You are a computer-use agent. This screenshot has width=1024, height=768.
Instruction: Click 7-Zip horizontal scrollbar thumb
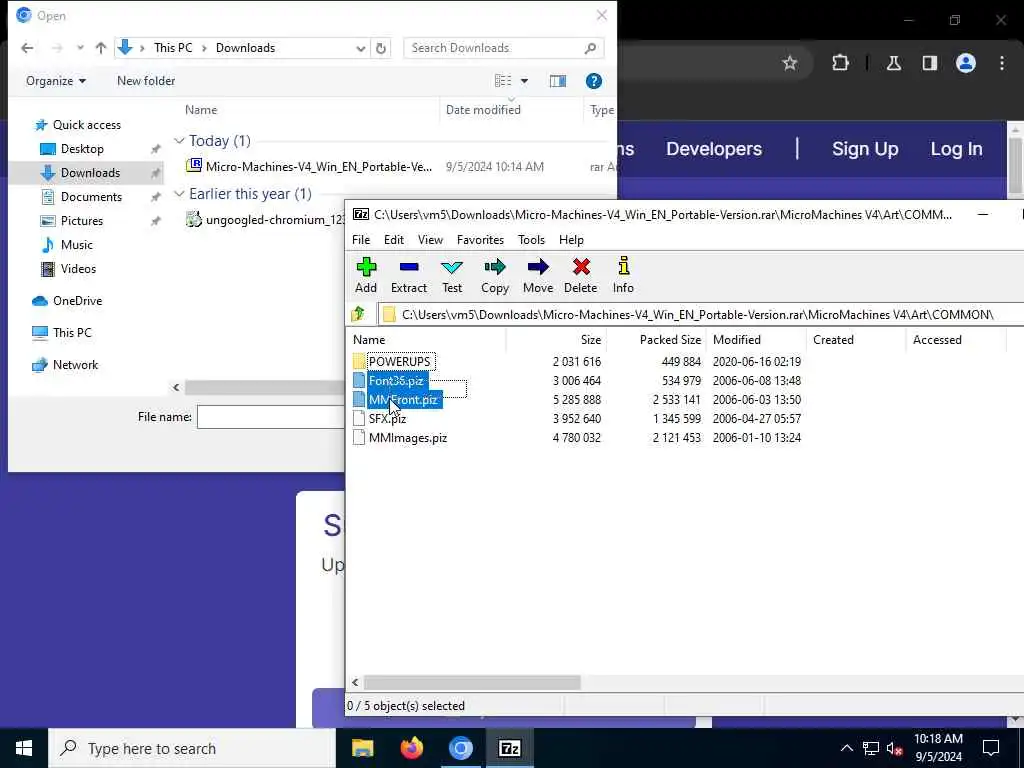(472, 682)
